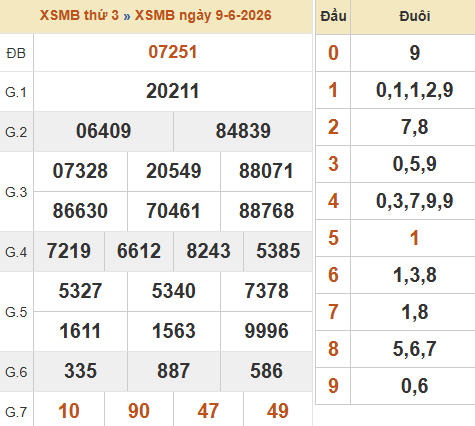Click the G.2 number 84839

[x=243, y=131]
